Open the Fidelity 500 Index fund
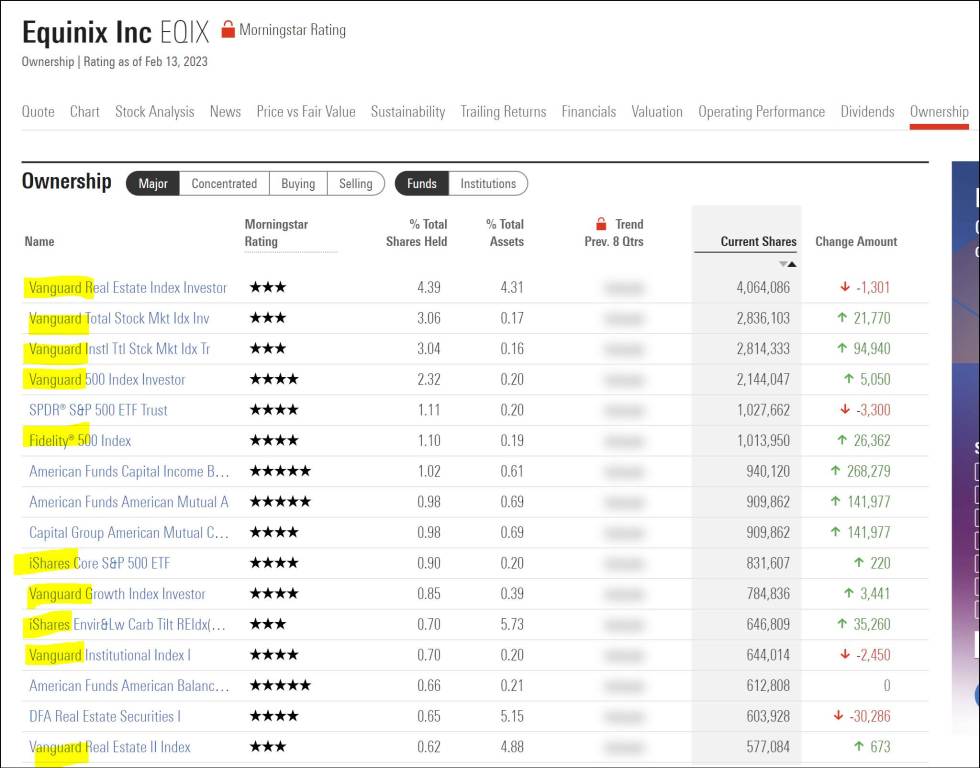The height and width of the screenshot is (768, 980). point(80,441)
